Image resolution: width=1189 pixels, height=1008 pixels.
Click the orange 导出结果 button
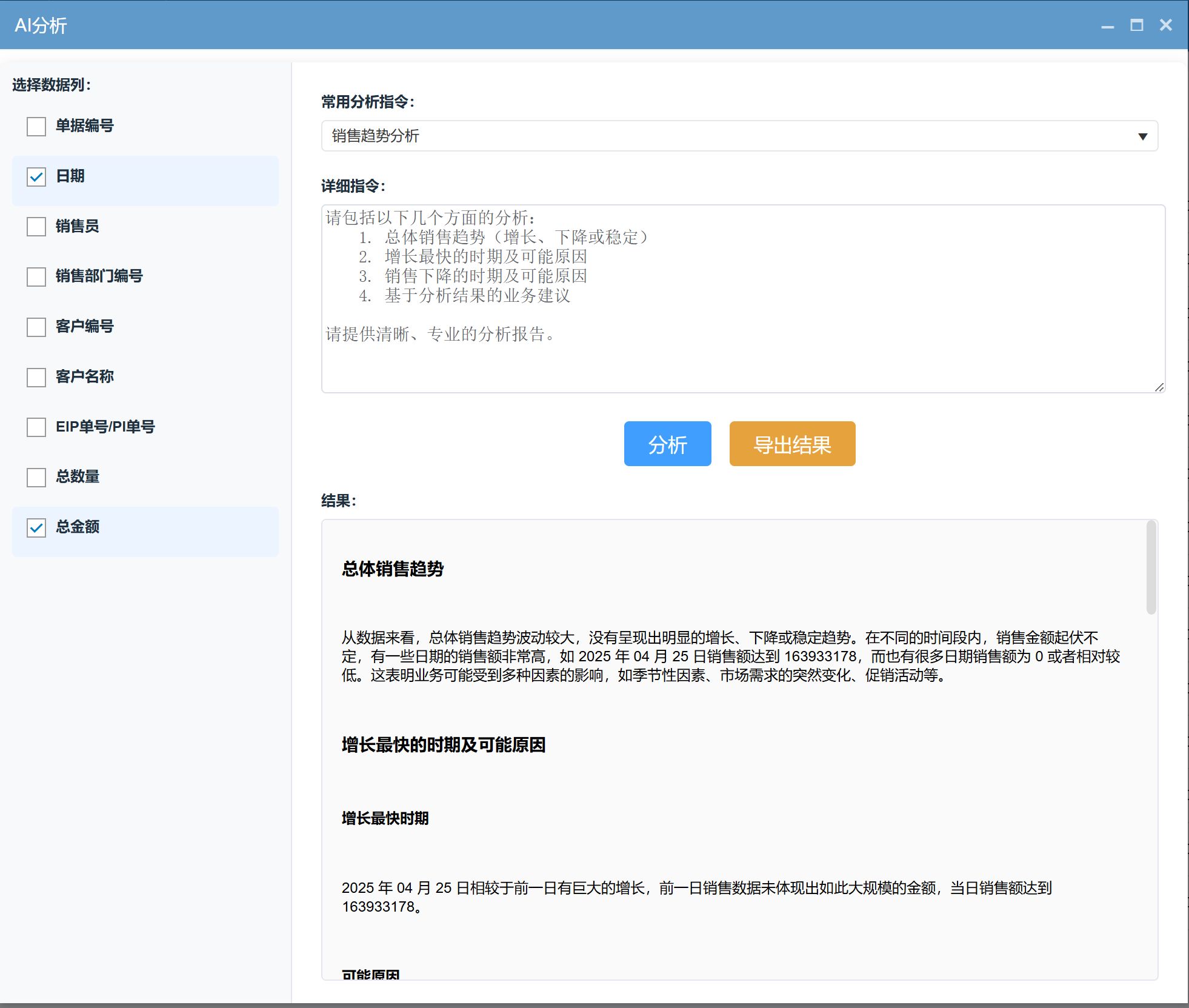click(792, 444)
